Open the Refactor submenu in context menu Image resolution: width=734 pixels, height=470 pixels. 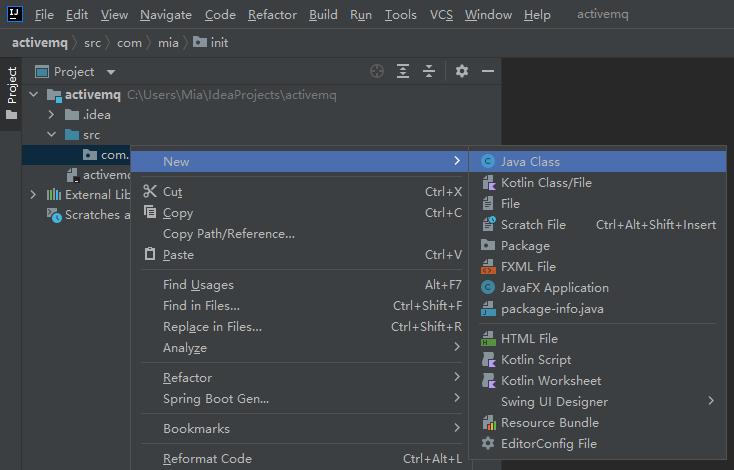pos(301,377)
